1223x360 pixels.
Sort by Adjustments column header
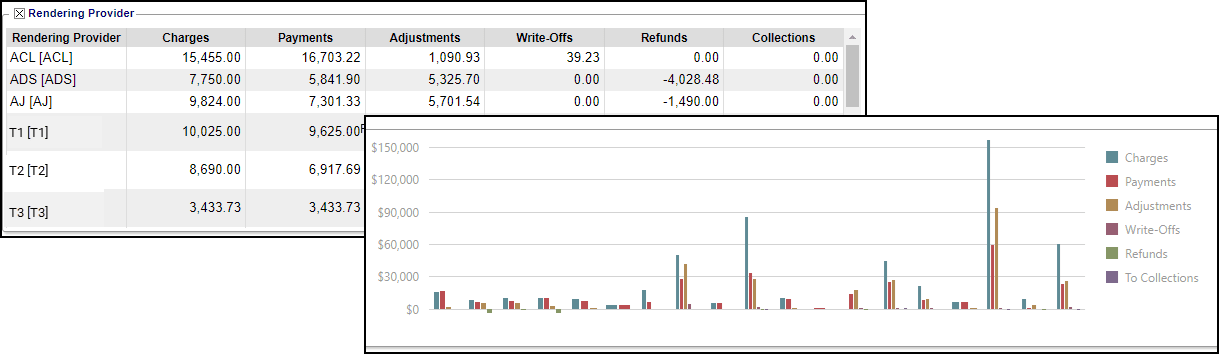pos(426,38)
